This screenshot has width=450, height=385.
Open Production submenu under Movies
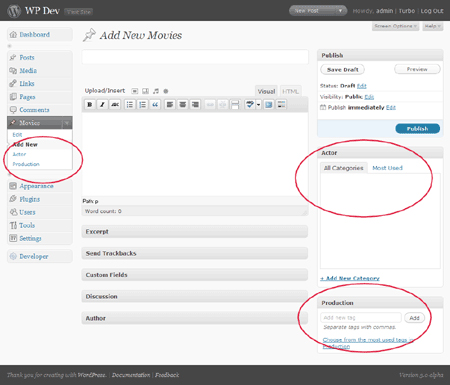click(26, 164)
